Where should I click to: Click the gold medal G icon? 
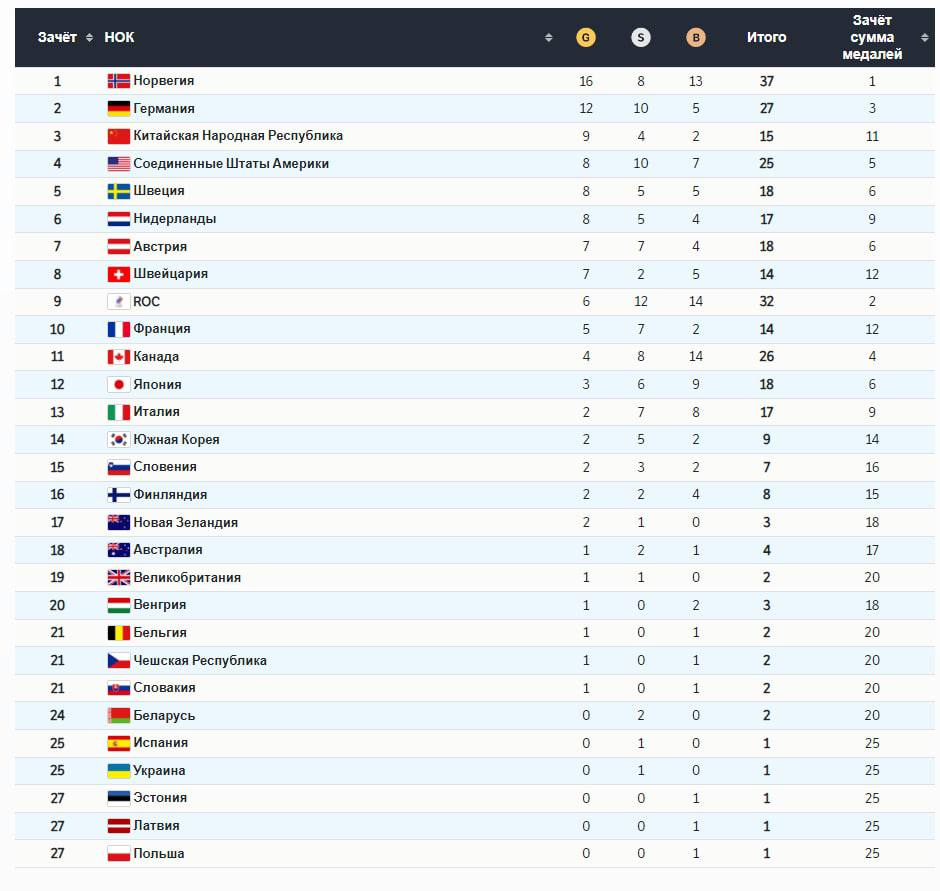click(586, 38)
